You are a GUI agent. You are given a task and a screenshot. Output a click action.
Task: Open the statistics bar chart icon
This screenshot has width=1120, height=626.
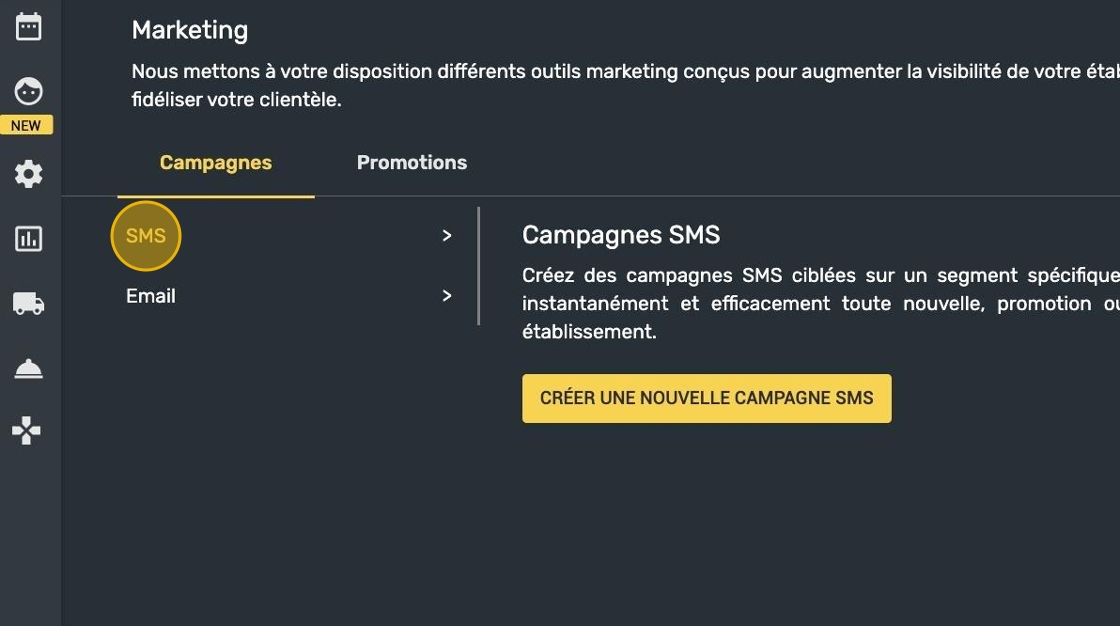[28, 239]
